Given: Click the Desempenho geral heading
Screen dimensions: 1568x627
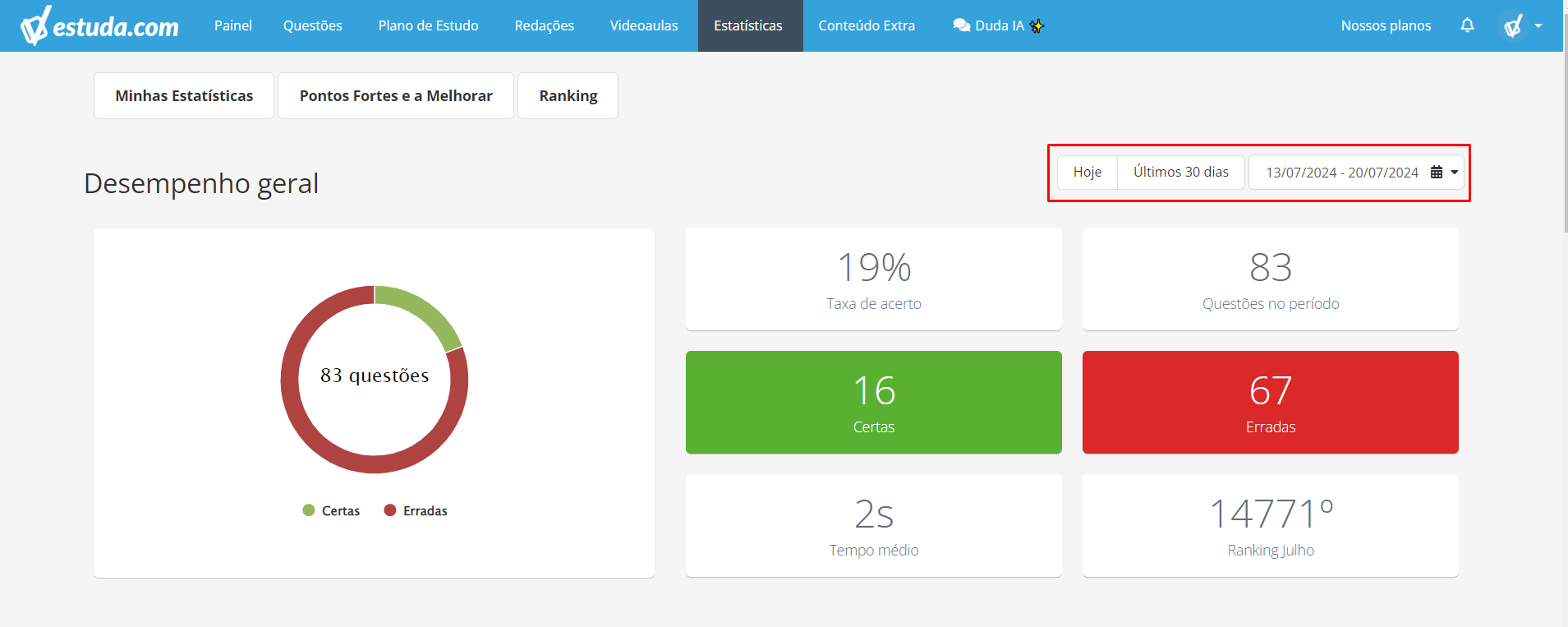Looking at the screenshot, I should click(201, 183).
